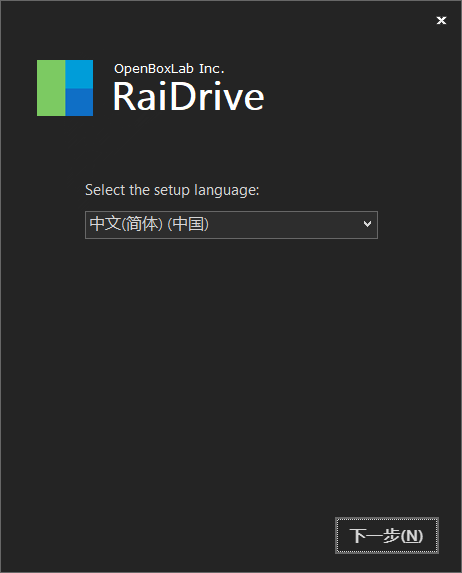Close the RaiDrive installer with X icon

click(x=441, y=20)
